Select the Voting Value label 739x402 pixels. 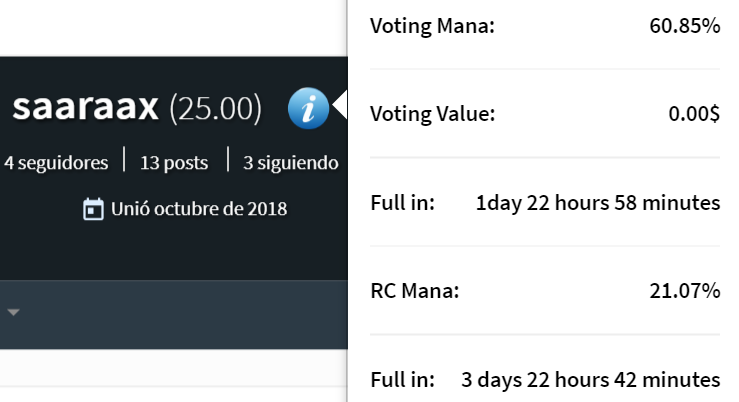pyautogui.click(x=432, y=114)
